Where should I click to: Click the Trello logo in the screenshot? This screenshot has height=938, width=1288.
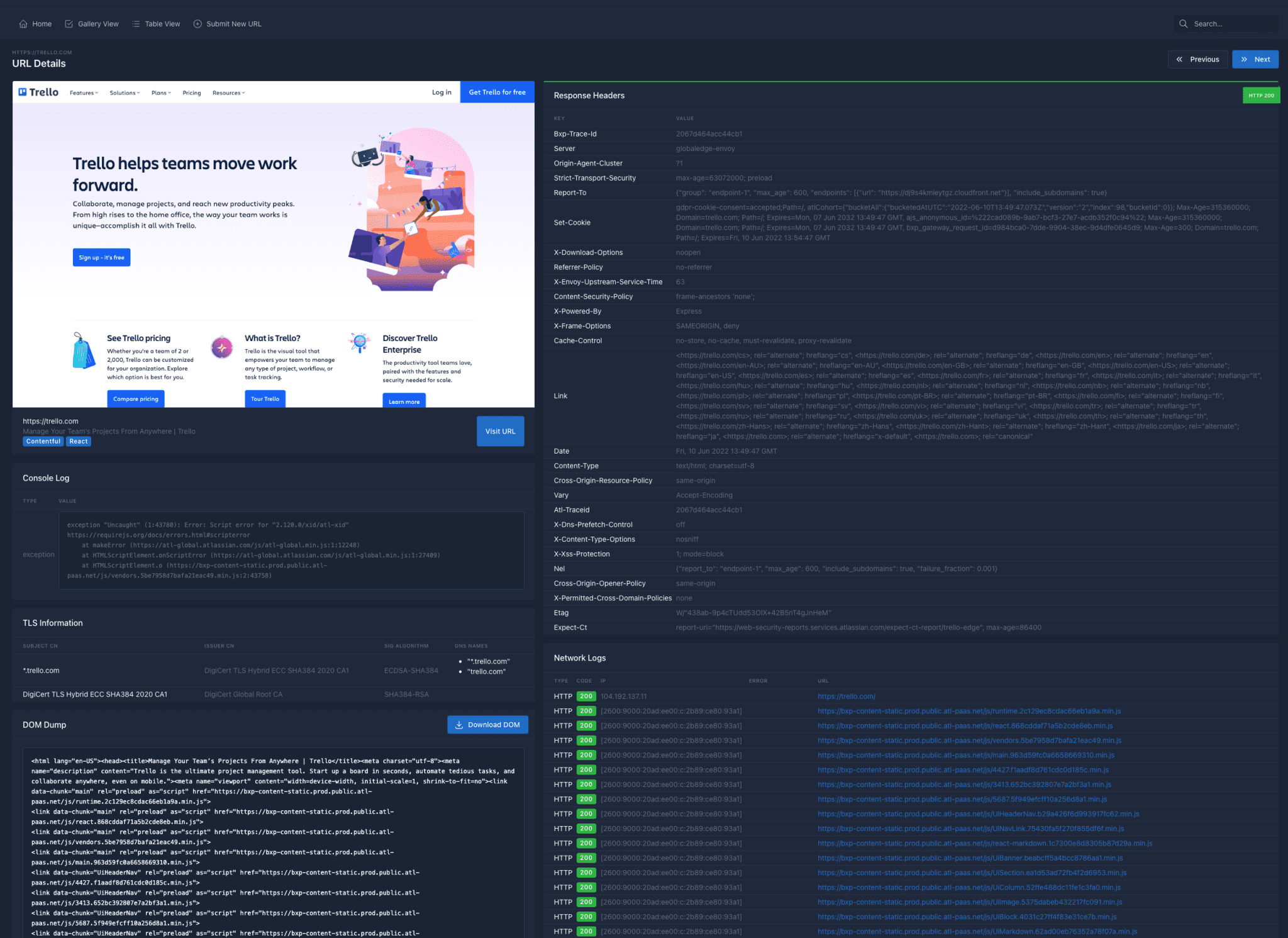(x=38, y=92)
